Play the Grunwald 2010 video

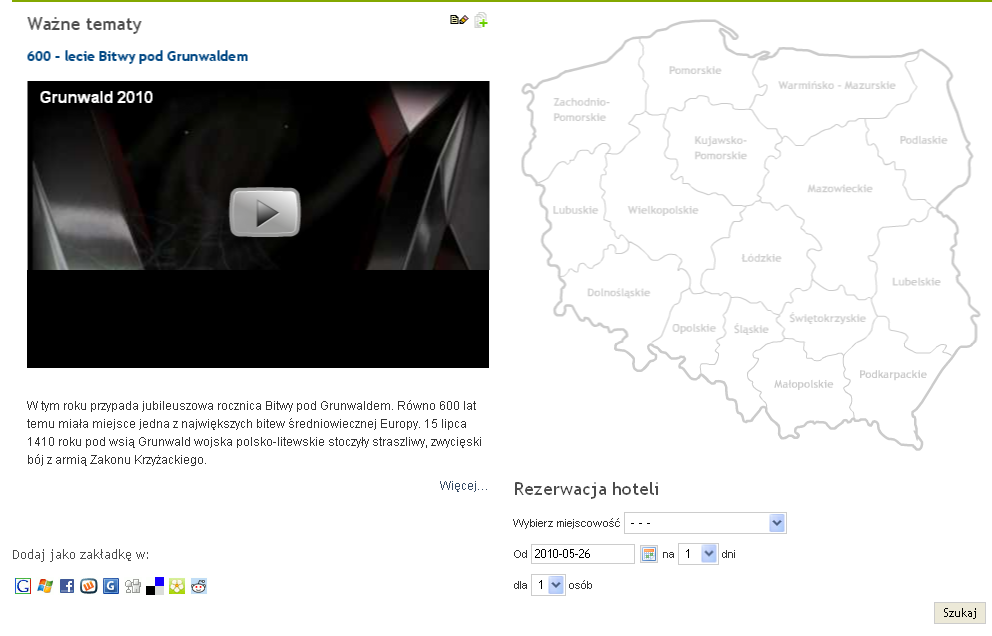[x=264, y=213]
